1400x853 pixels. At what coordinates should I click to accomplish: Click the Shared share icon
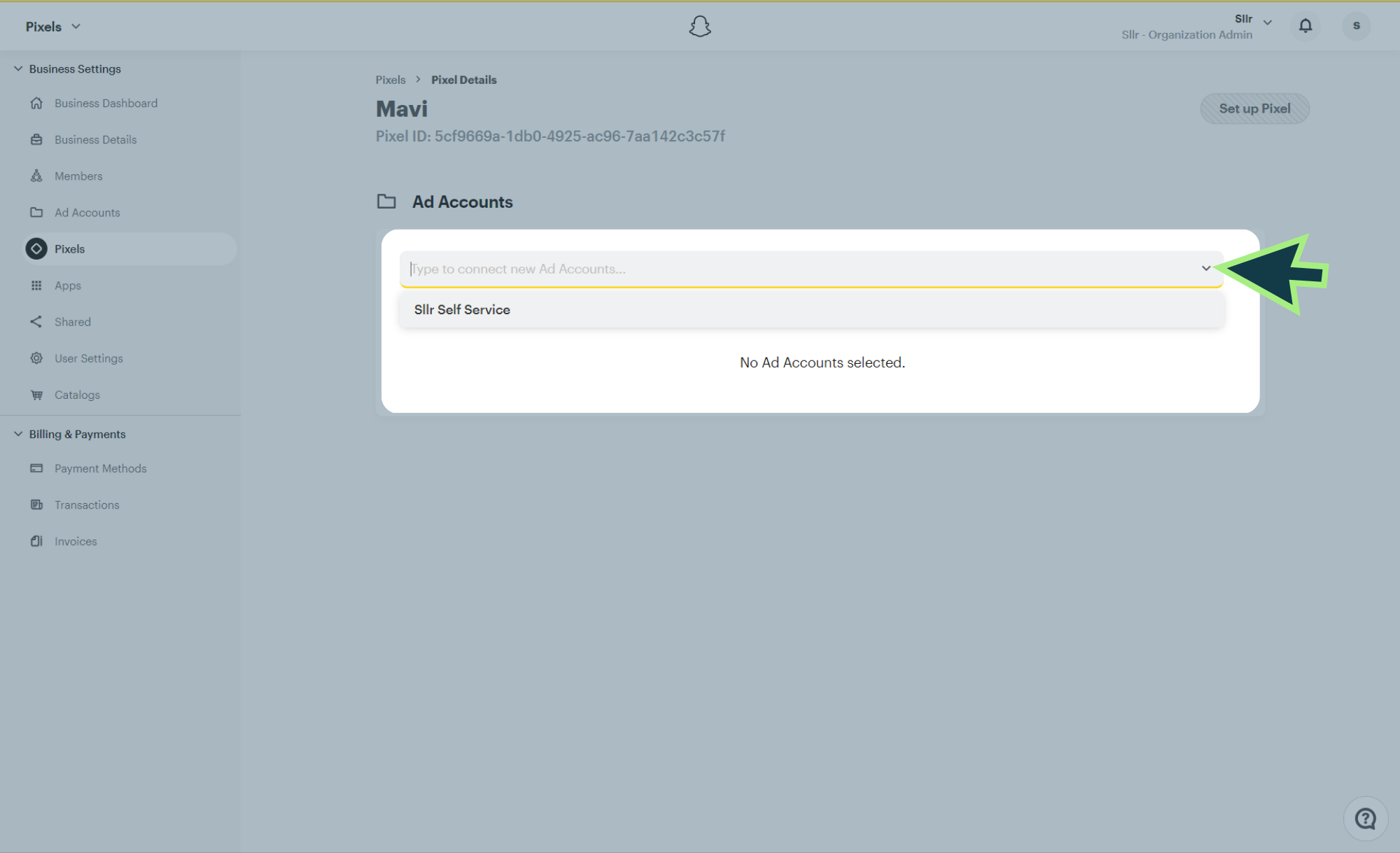coord(36,322)
